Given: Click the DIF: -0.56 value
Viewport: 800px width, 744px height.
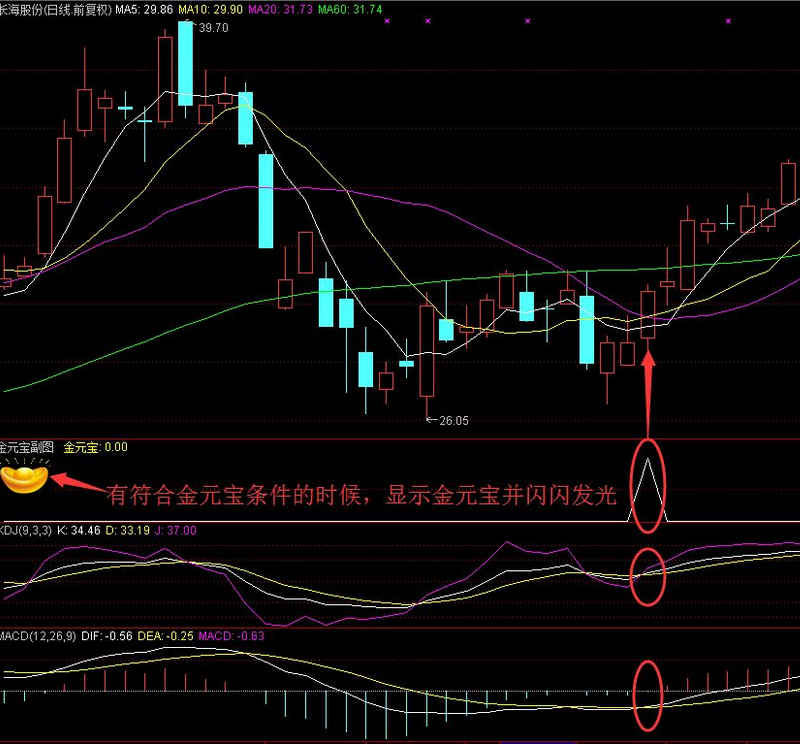Looking at the screenshot, I should (107, 636).
